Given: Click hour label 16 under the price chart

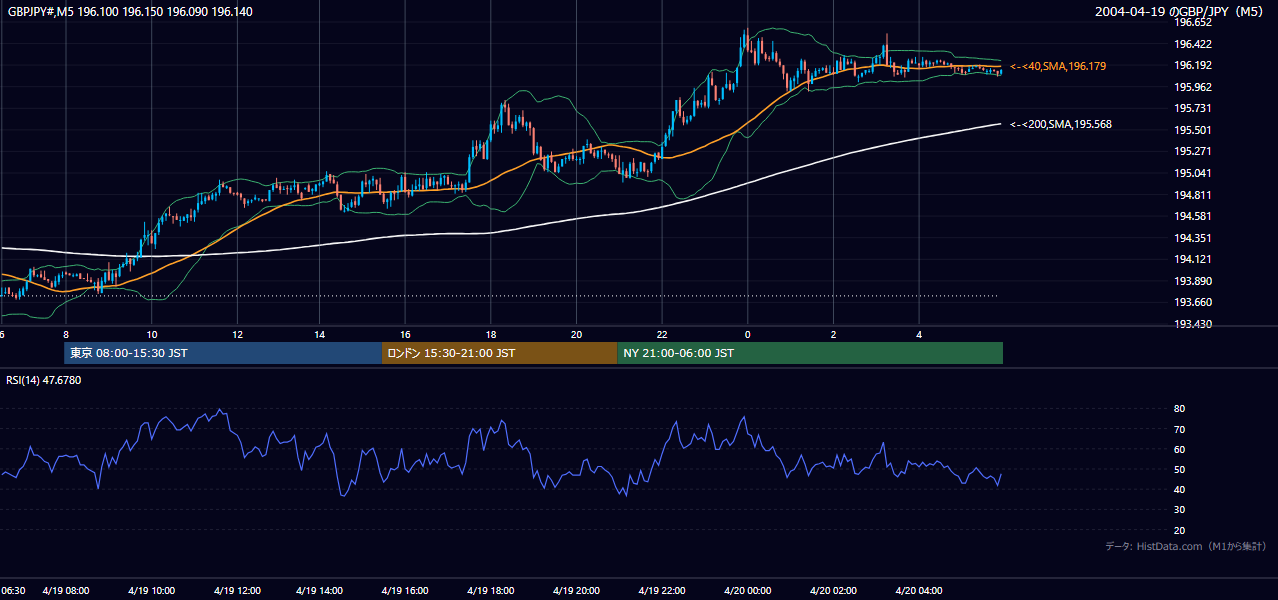Looking at the screenshot, I should 405,334.
